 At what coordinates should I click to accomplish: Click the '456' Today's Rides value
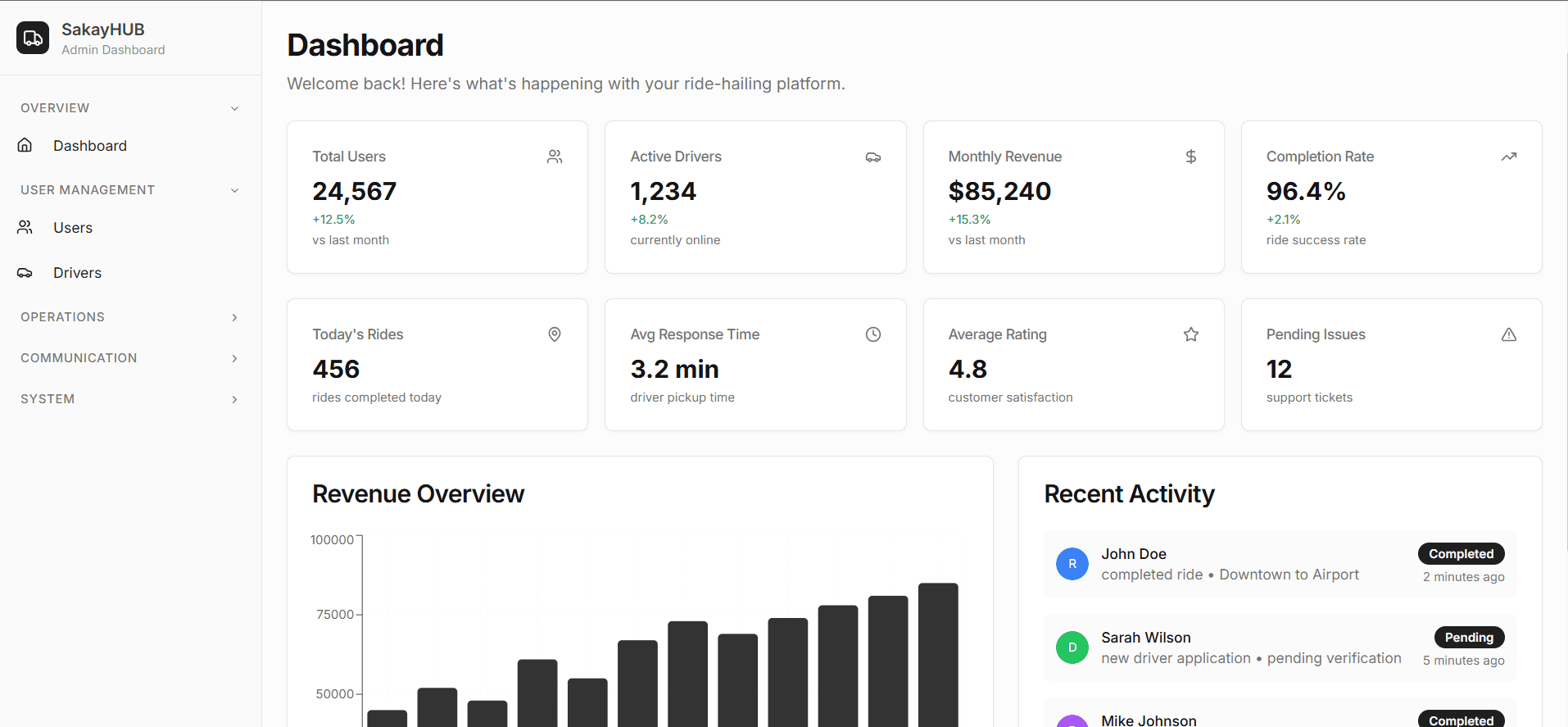(336, 370)
